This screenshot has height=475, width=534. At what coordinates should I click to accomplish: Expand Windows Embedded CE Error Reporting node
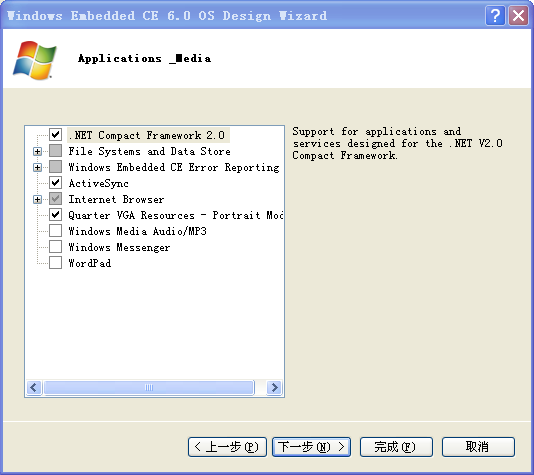point(37,167)
